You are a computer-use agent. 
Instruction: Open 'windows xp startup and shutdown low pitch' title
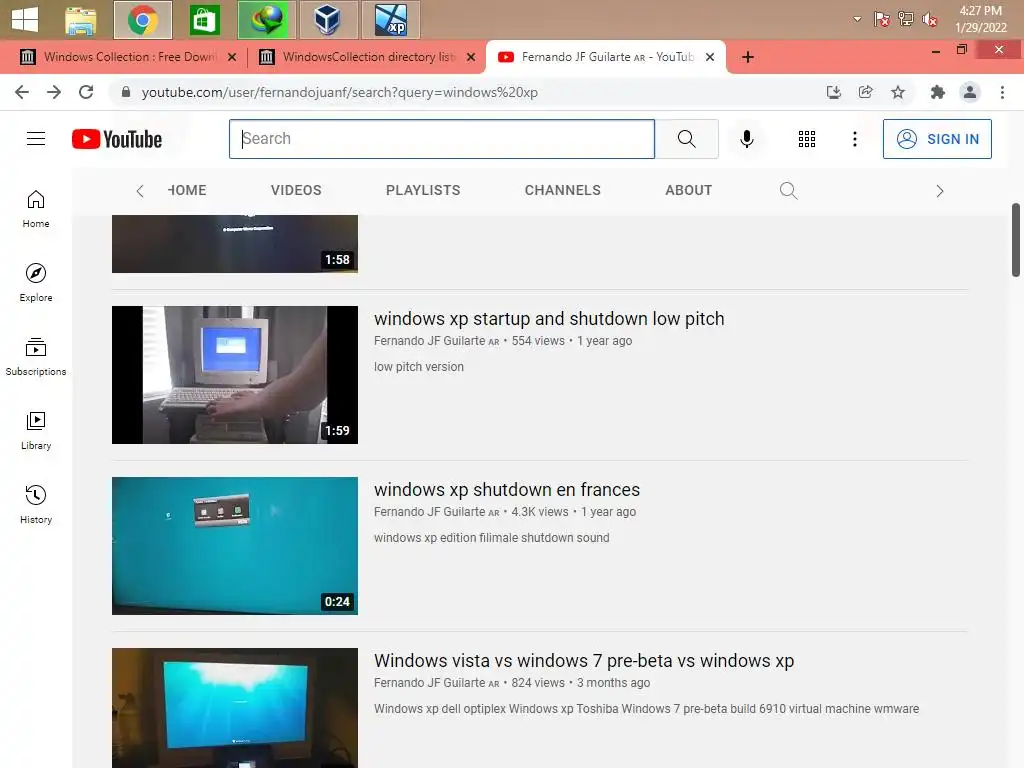549,319
